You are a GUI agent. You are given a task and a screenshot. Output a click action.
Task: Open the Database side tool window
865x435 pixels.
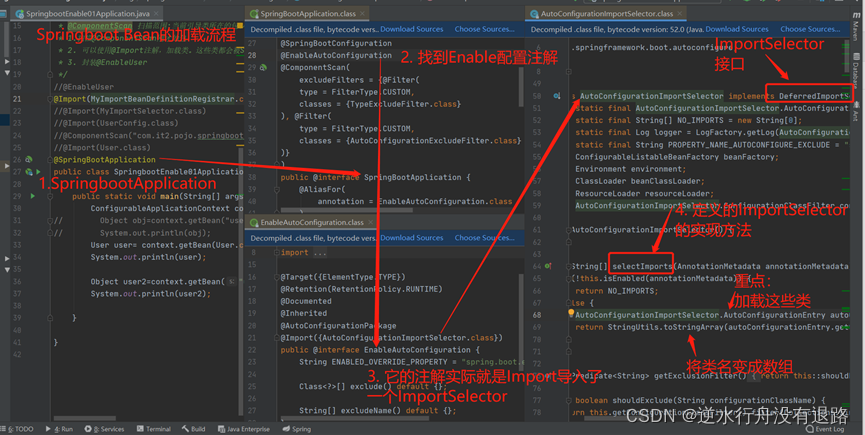pos(856,69)
